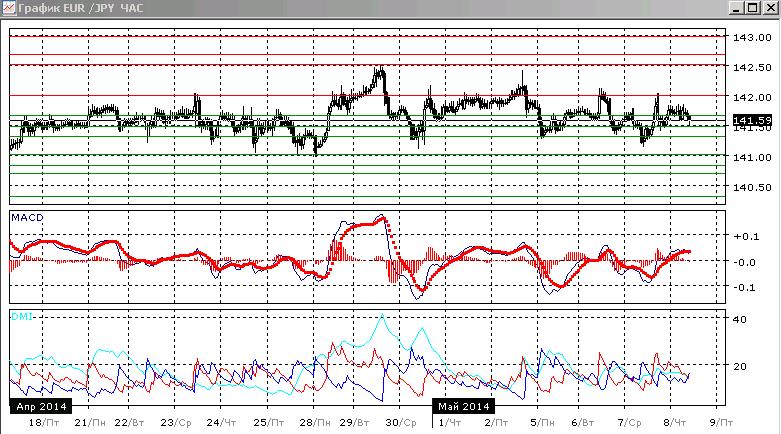The width and height of the screenshot is (781, 434).
Task: Close the EUR/JPY chart window
Action: (770, 8)
